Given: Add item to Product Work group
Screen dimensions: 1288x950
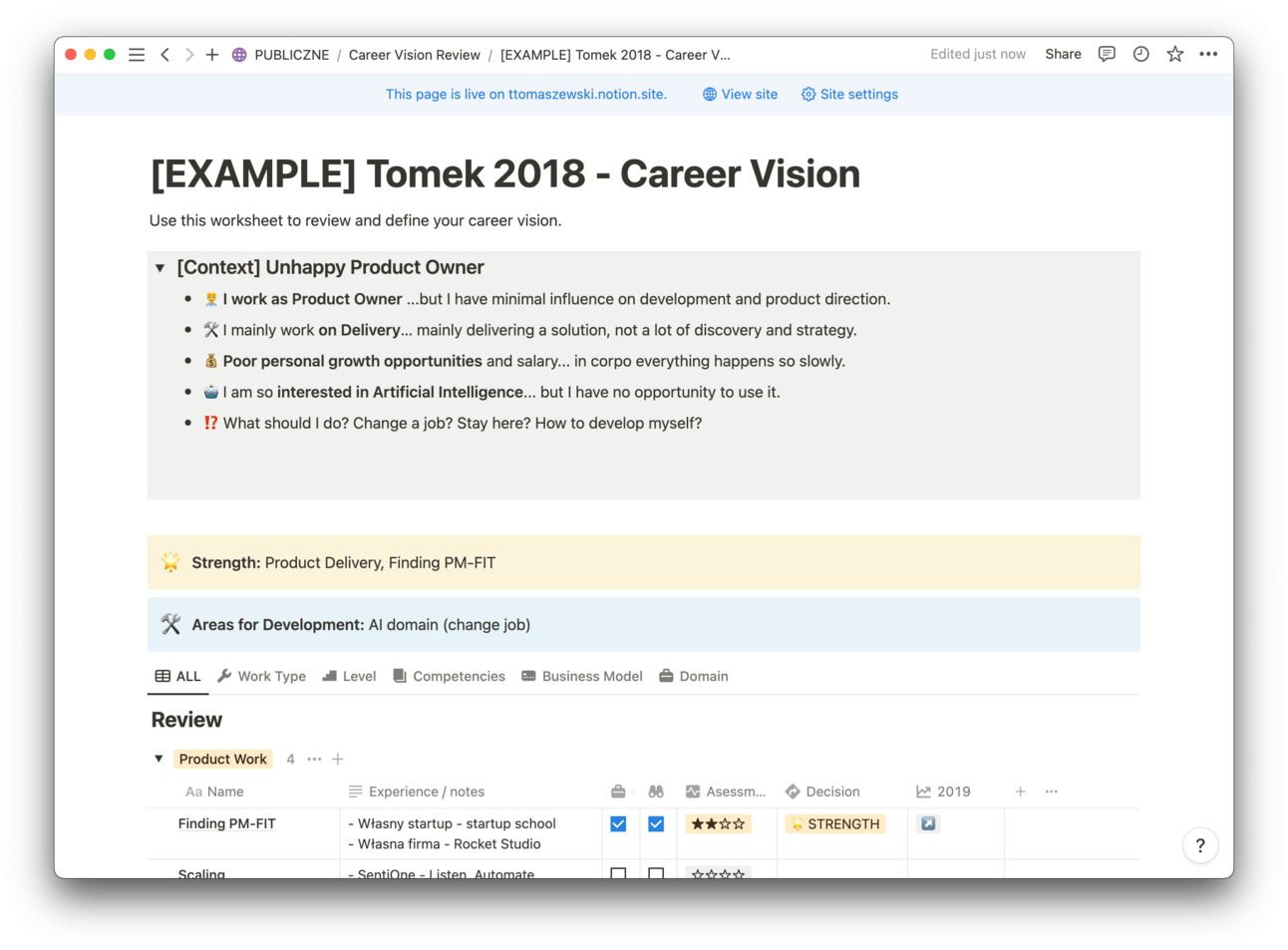Looking at the screenshot, I should (338, 759).
